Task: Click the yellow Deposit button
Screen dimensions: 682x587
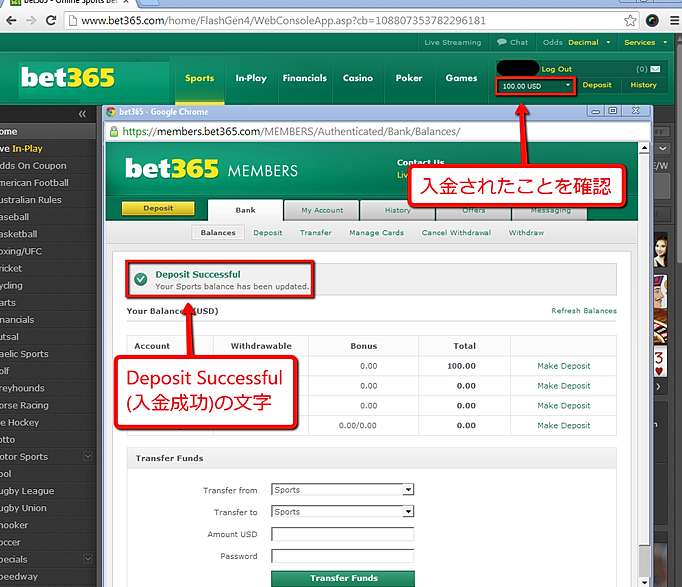Action: coord(158,208)
